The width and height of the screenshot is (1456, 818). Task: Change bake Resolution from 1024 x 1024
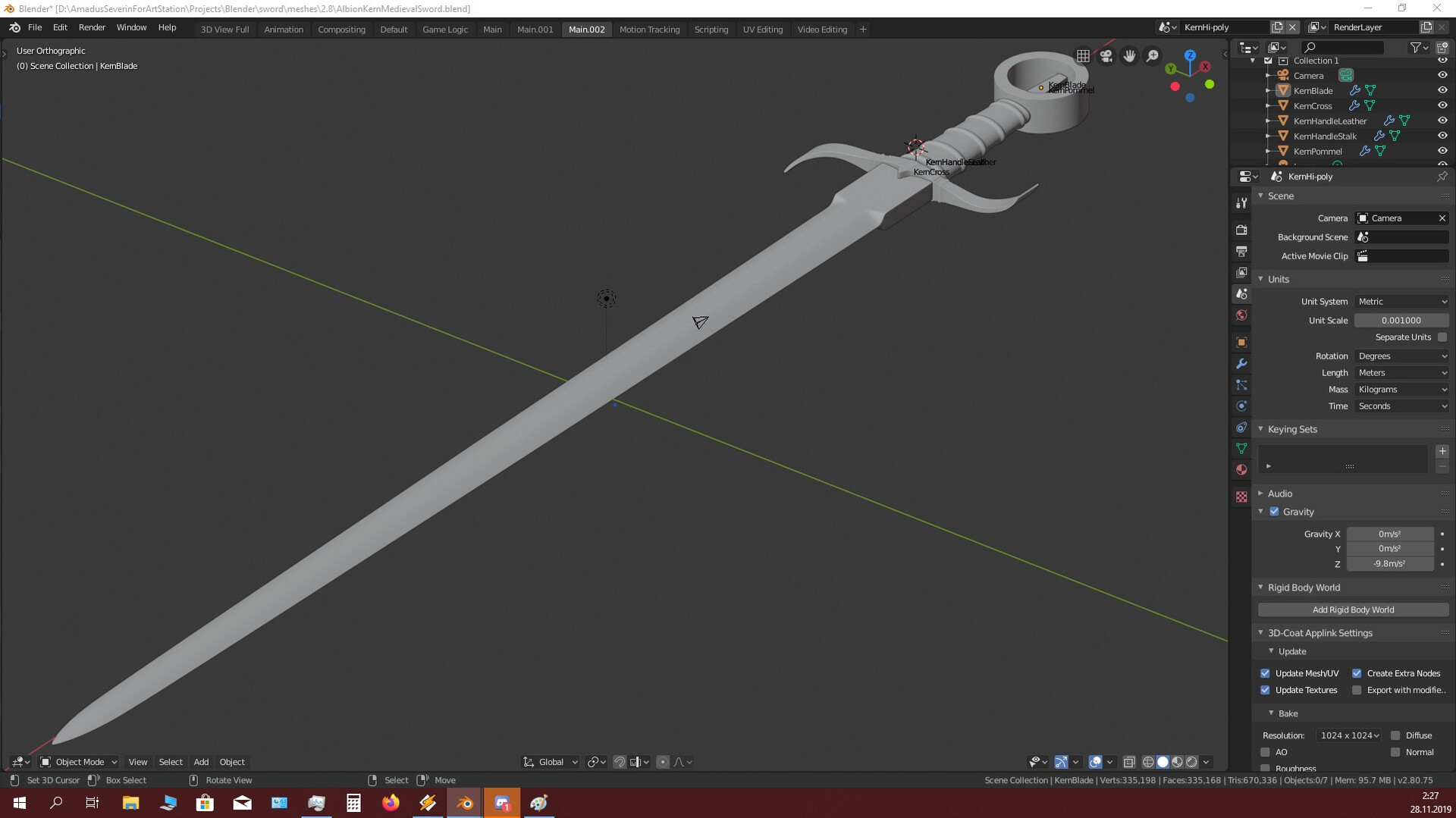1349,735
